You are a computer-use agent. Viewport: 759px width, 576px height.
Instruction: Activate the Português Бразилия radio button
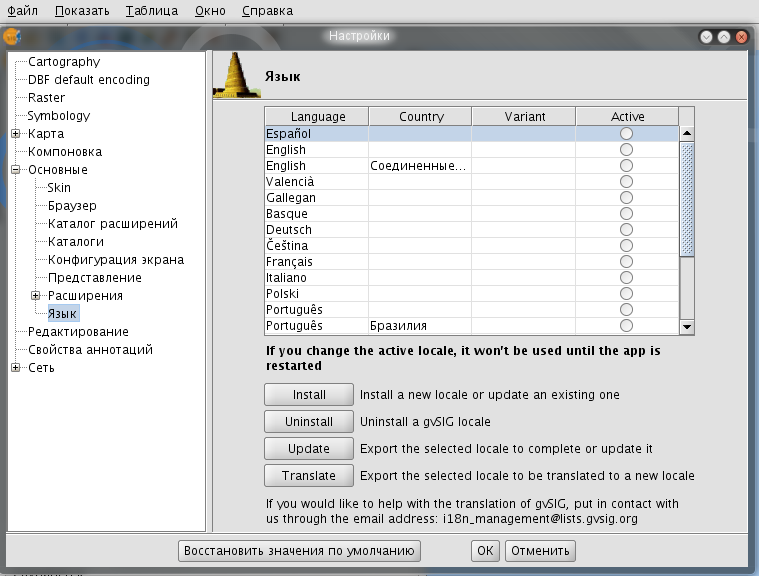(x=626, y=325)
